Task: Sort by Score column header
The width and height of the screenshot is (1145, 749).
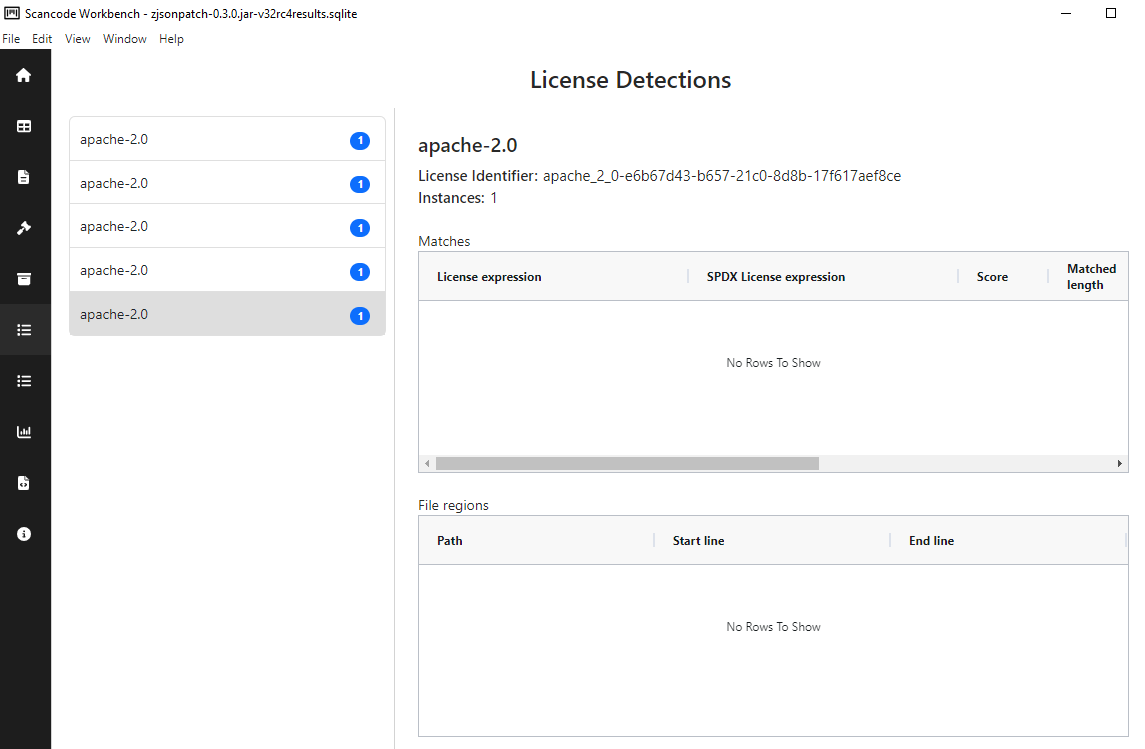Action: point(992,277)
